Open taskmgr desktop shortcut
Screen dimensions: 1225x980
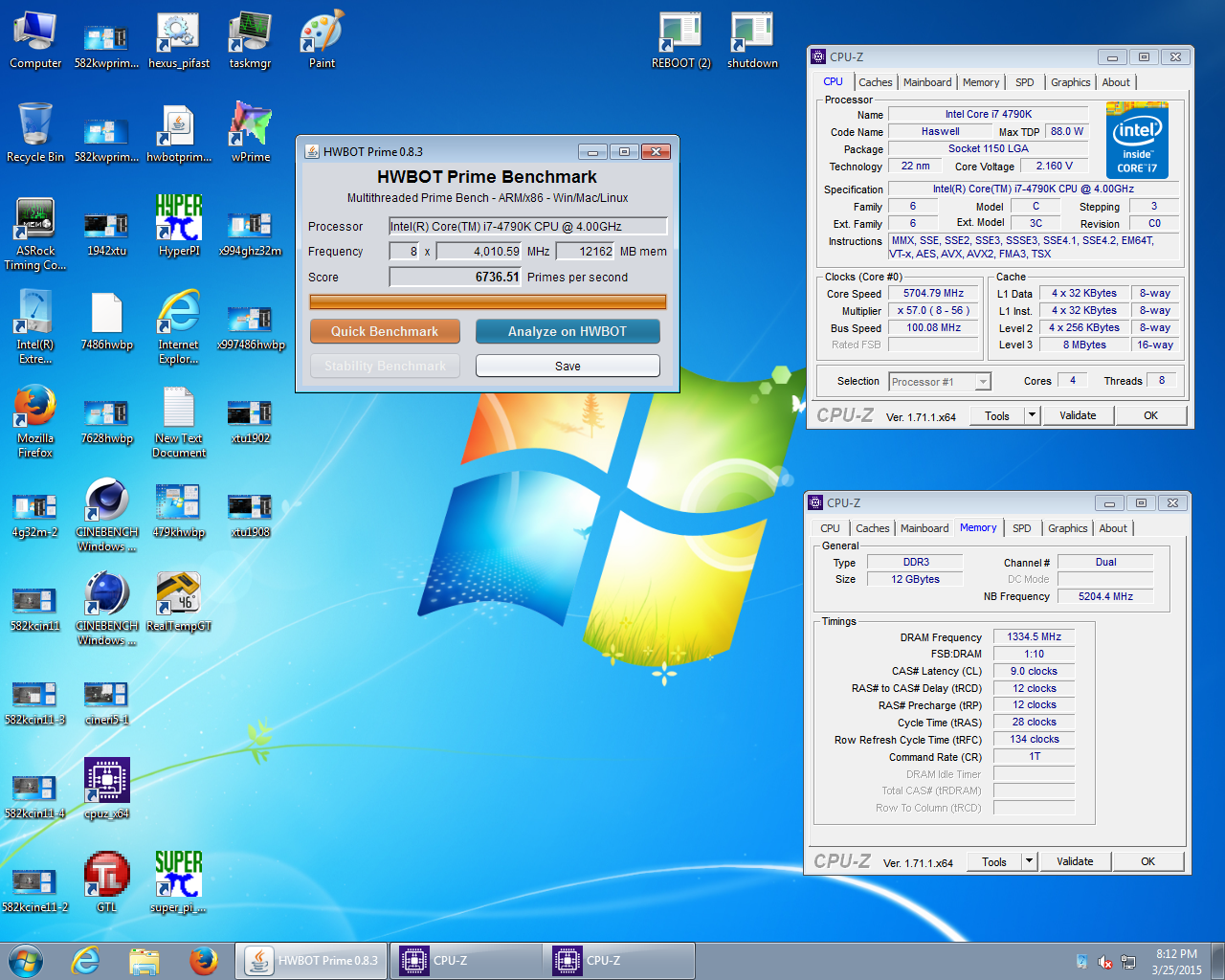pos(250,40)
